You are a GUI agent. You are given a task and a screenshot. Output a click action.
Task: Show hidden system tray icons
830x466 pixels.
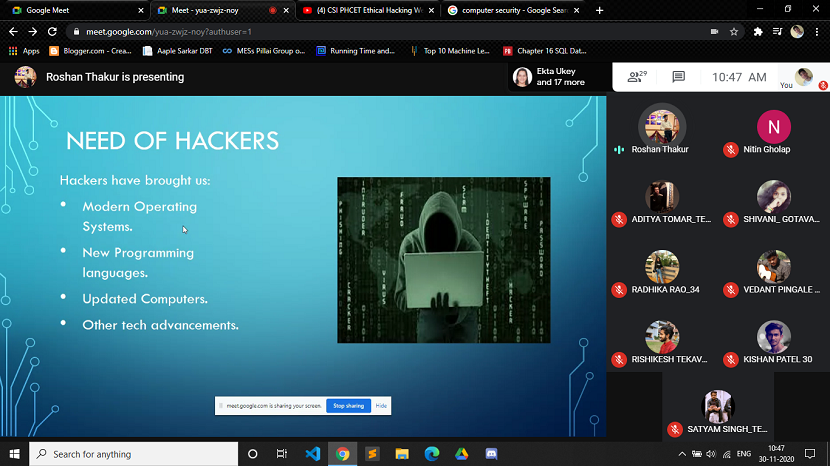[682, 454]
